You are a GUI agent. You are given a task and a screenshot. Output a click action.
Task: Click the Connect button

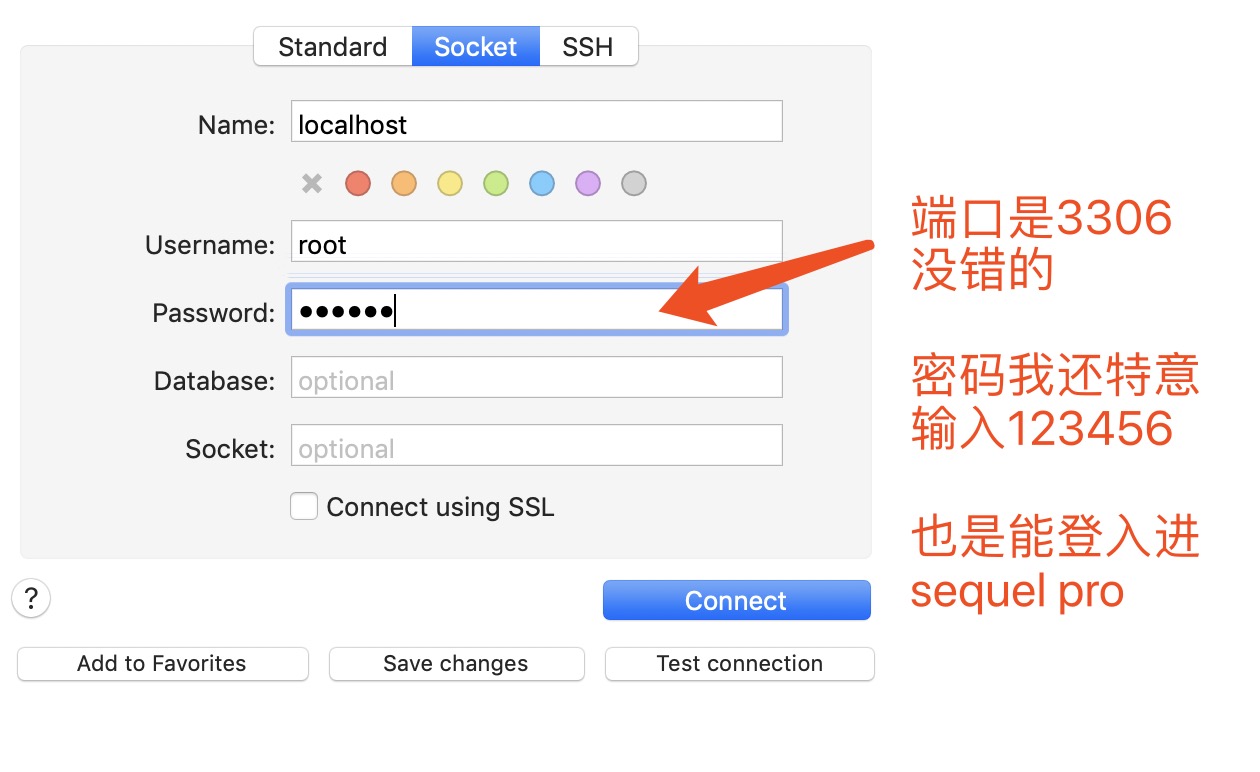coord(736,600)
